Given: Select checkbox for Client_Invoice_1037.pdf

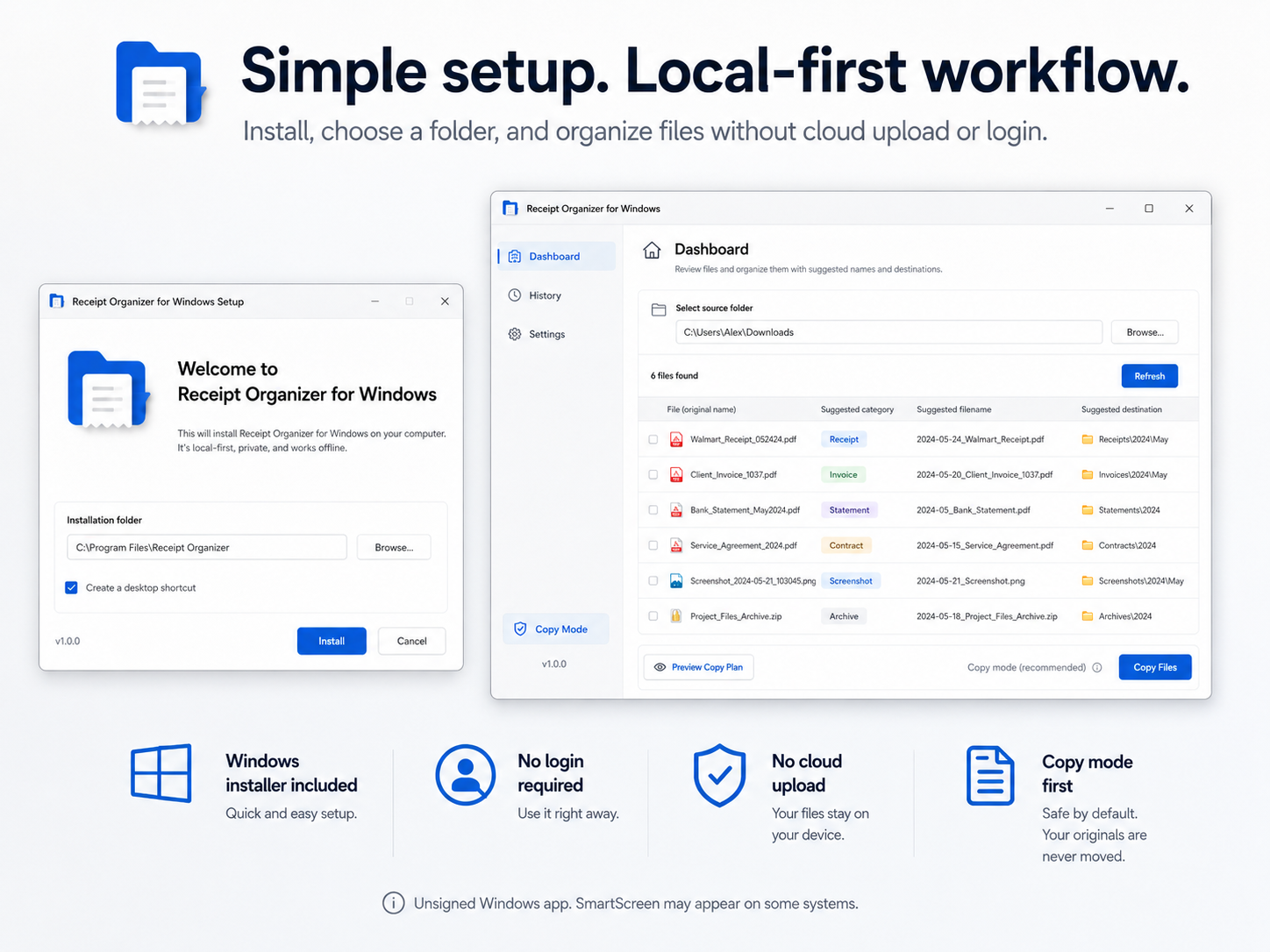Looking at the screenshot, I should pyautogui.click(x=653, y=474).
